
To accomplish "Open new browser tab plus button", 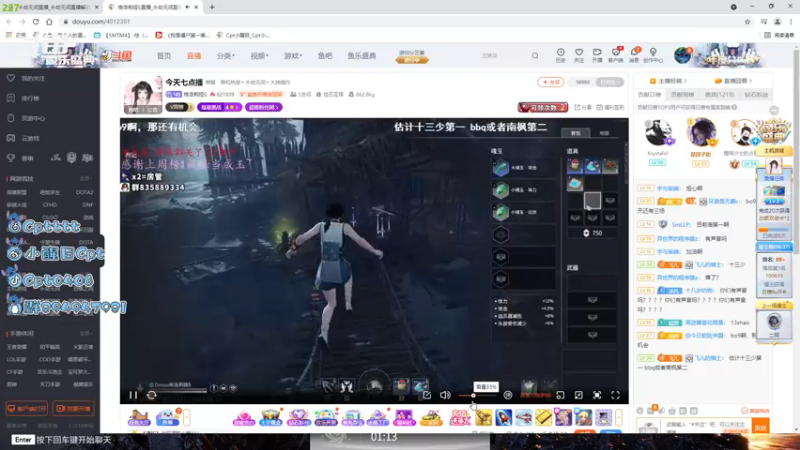I will coord(212,7).
